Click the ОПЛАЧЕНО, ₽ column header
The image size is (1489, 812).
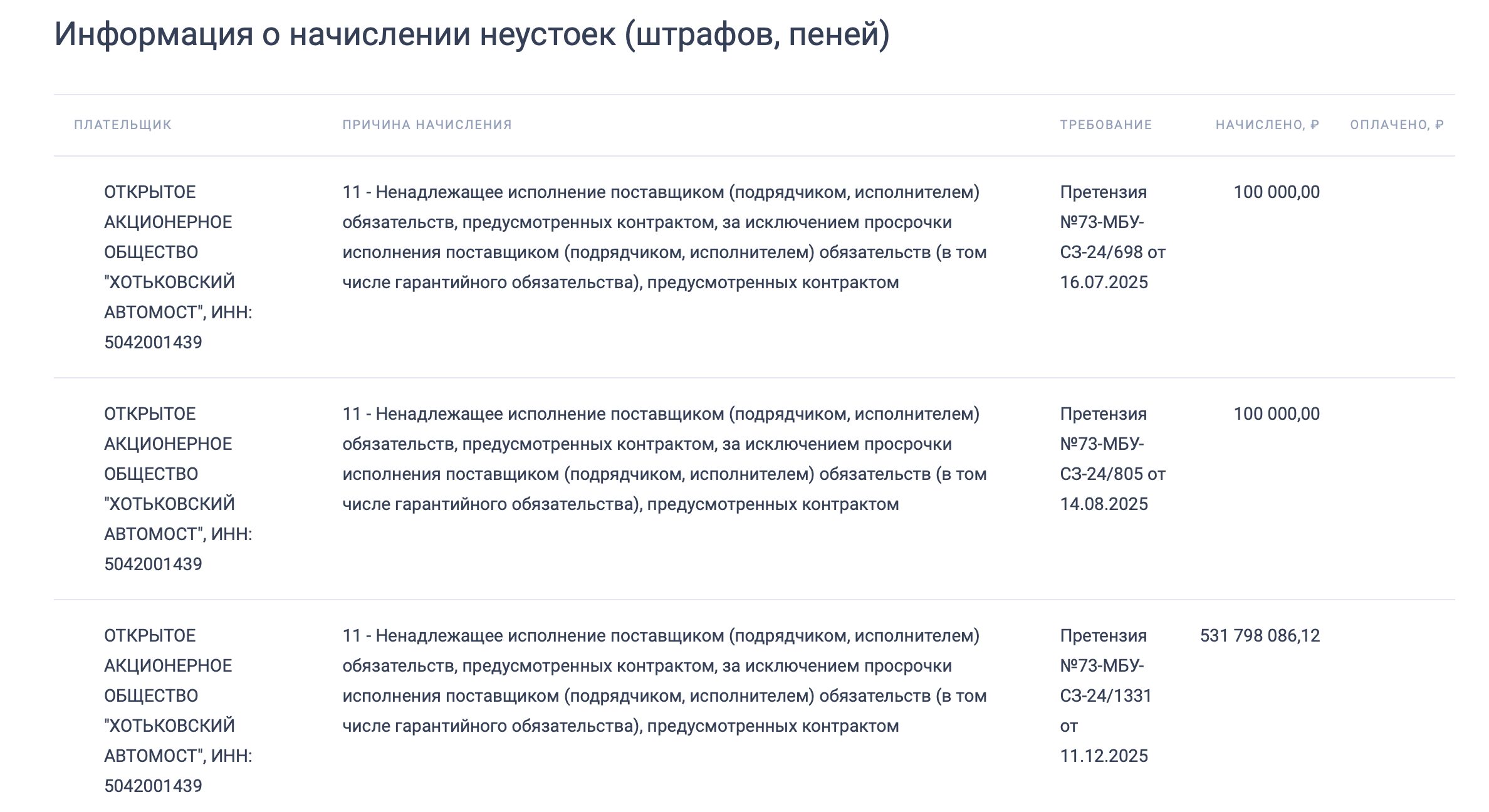(1396, 125)
